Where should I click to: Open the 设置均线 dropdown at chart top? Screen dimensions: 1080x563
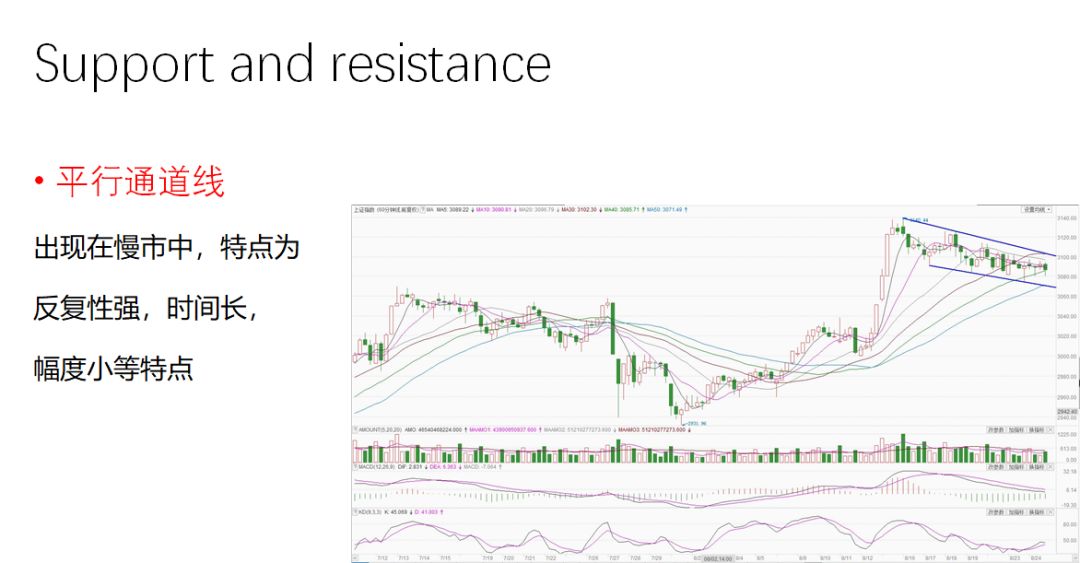(x=1035, y=209)
